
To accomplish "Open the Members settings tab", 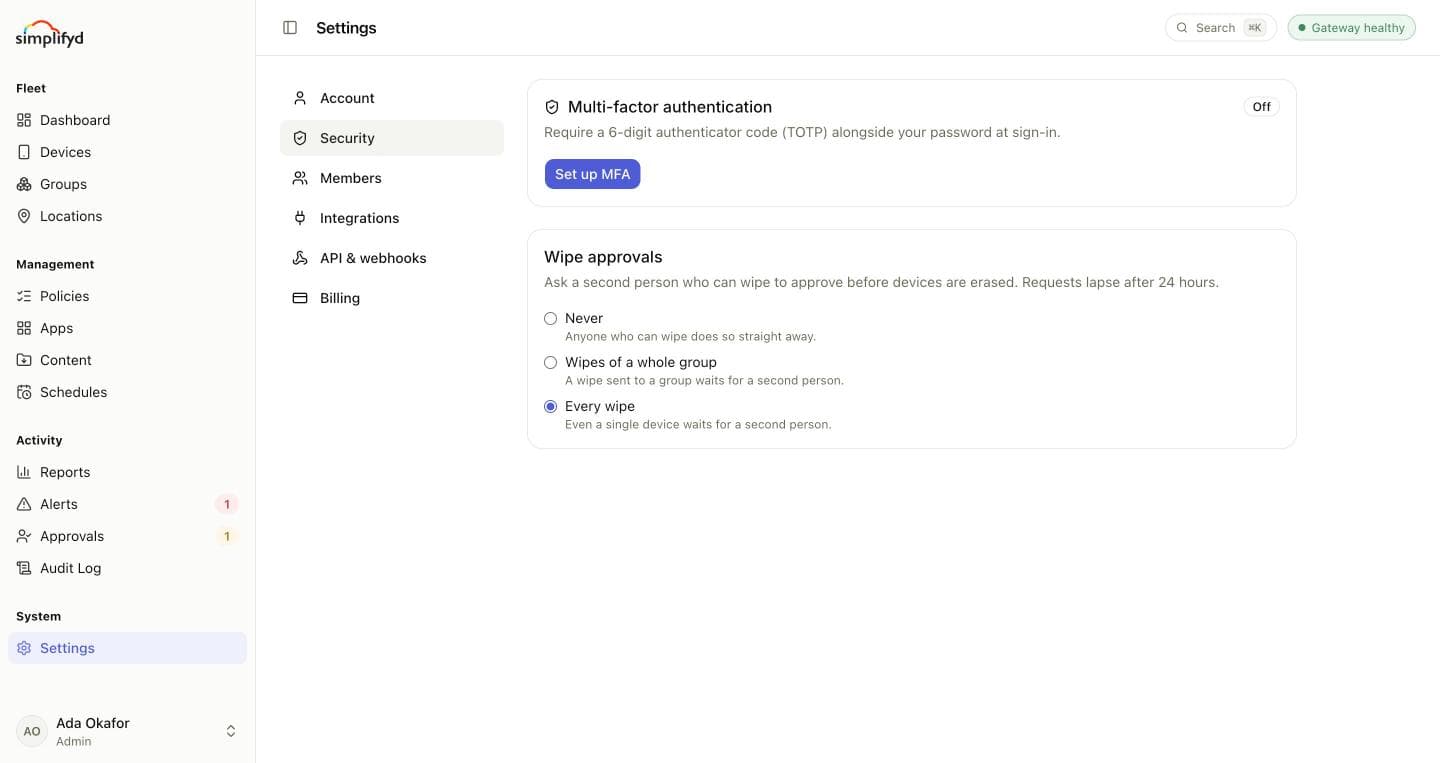I will (392, 178).
